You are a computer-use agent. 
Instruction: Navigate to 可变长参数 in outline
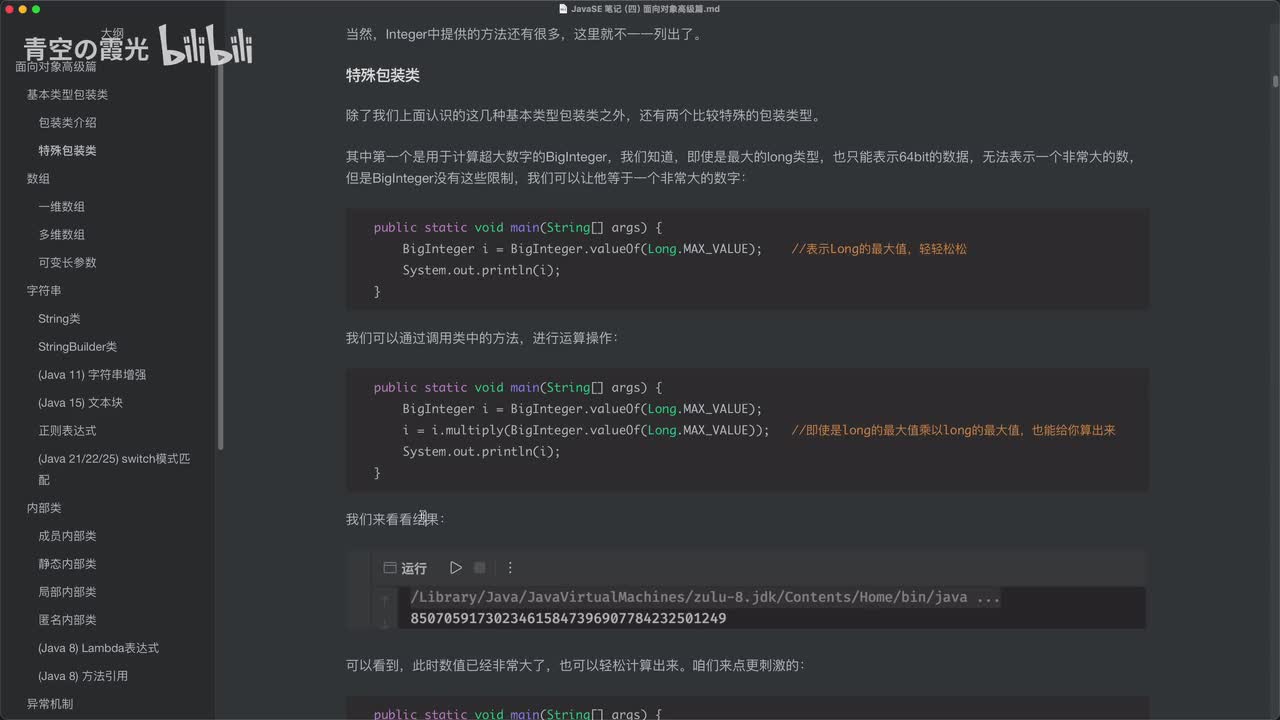67,263
